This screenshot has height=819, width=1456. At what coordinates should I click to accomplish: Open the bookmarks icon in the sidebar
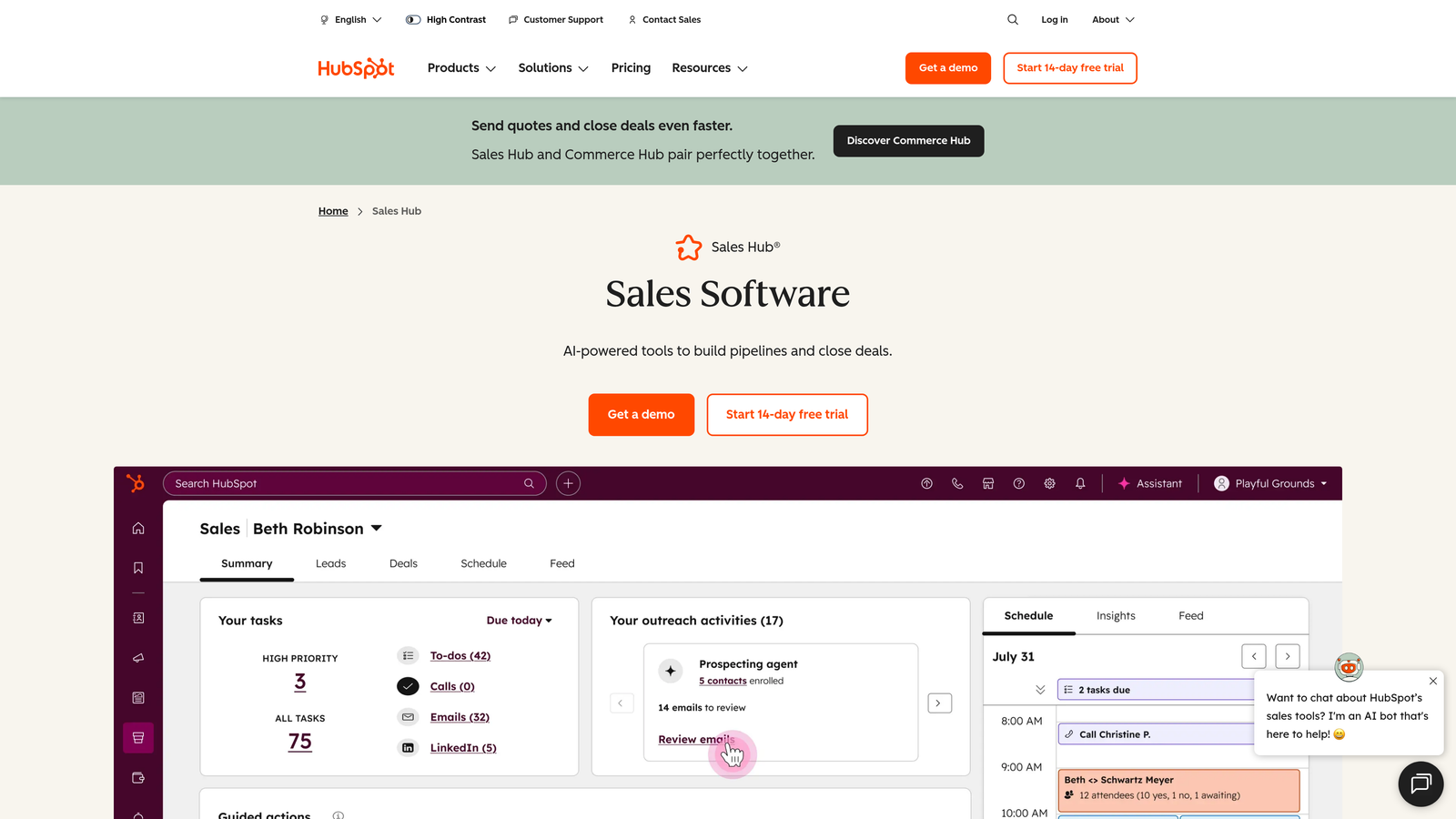pos(137,567)
